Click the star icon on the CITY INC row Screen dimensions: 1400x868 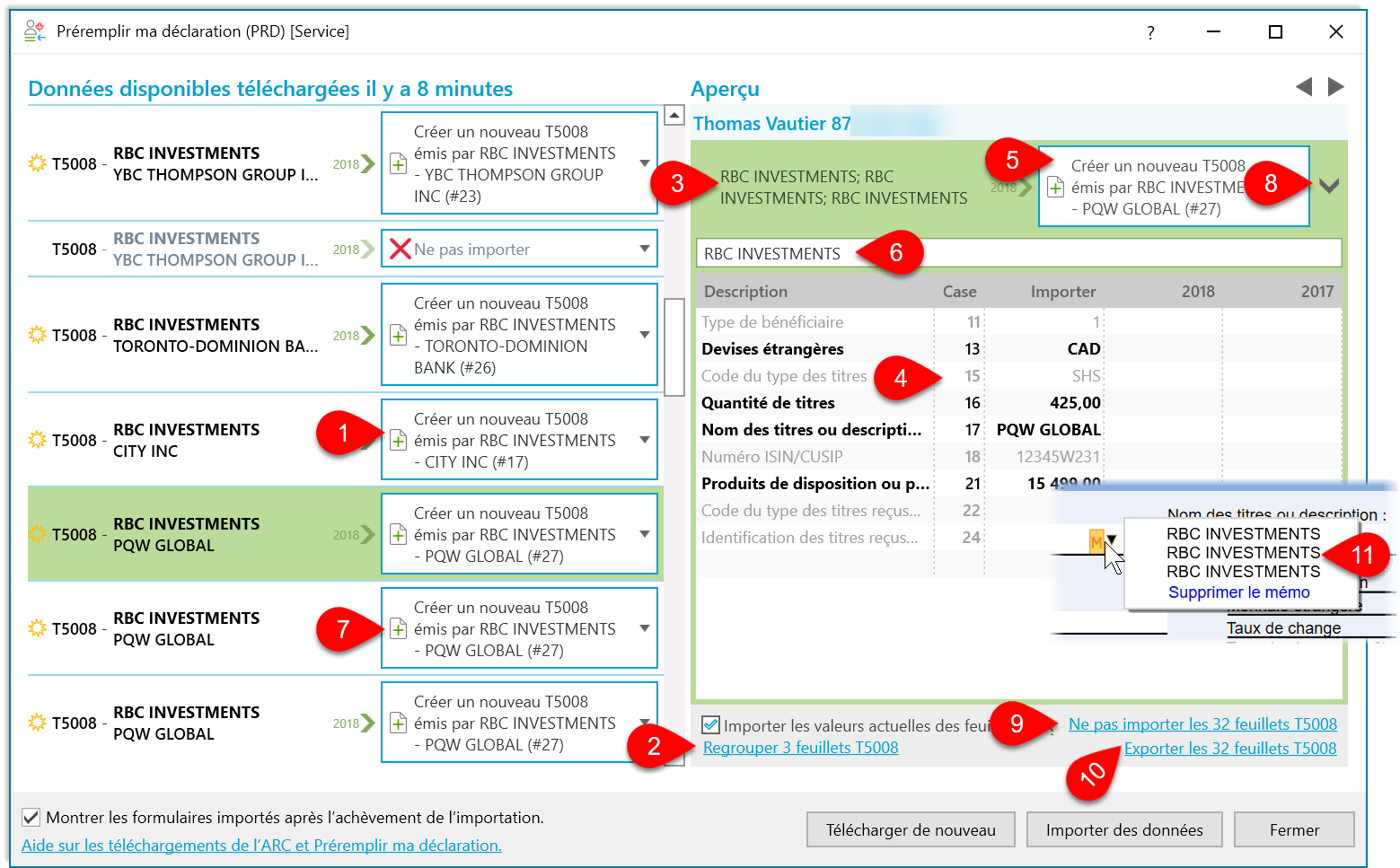pos(37,440)
